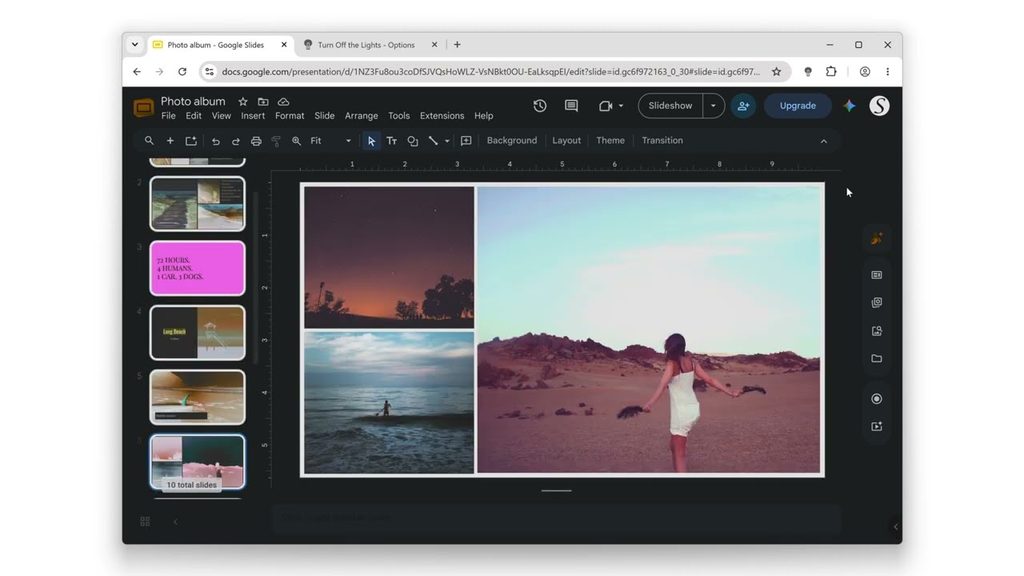Viewport: 1024px width, 576px height.
Task: Click the new slide with layout icon
Action: (191, 141)
